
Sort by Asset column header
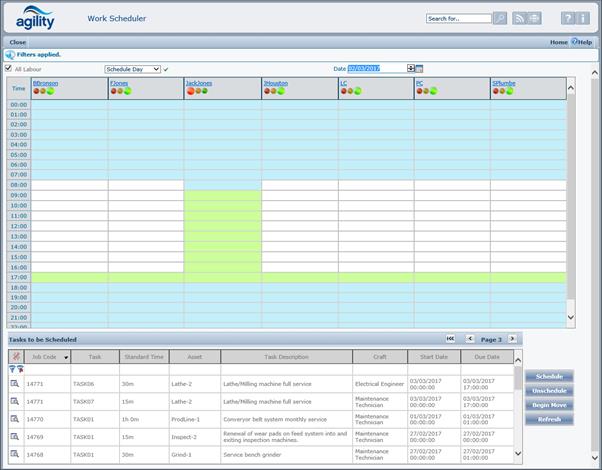click(x=195, y=357)
